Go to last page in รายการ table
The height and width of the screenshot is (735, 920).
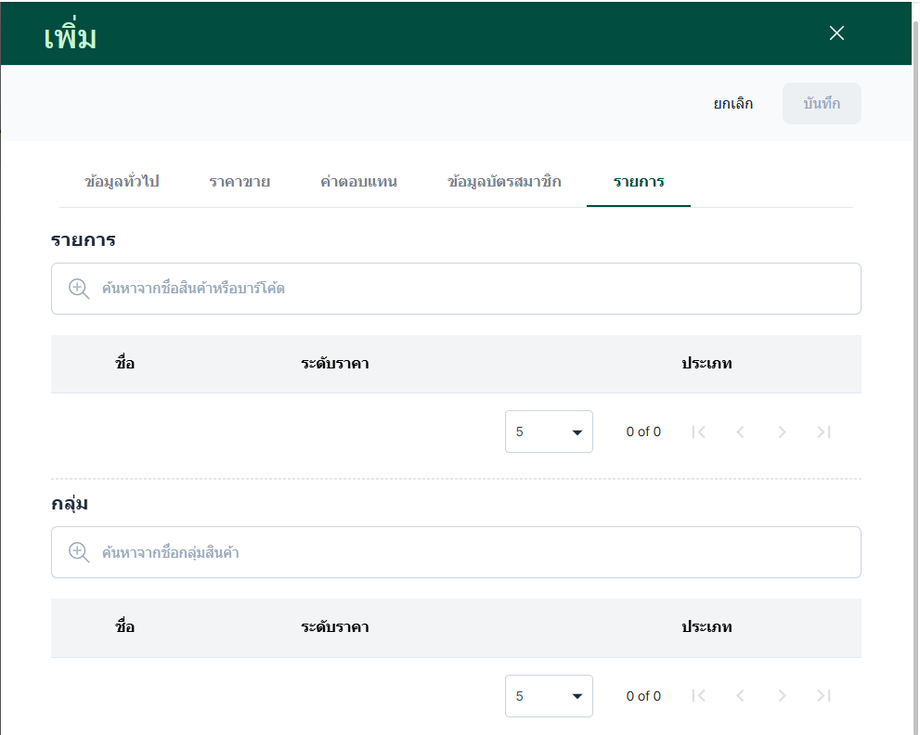[x=824, y=432]
